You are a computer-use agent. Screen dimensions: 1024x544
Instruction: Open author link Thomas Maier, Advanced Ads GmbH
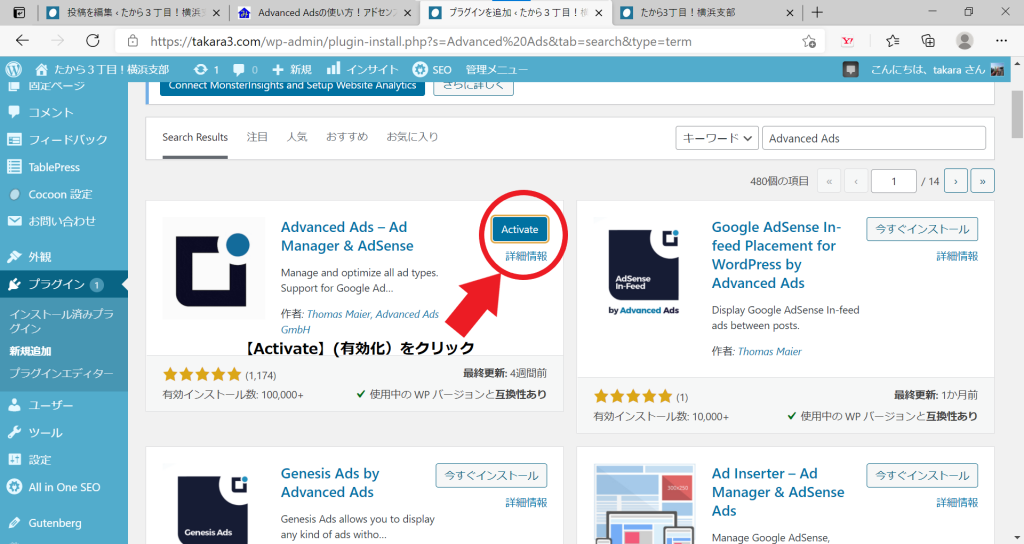click(360, 321)
